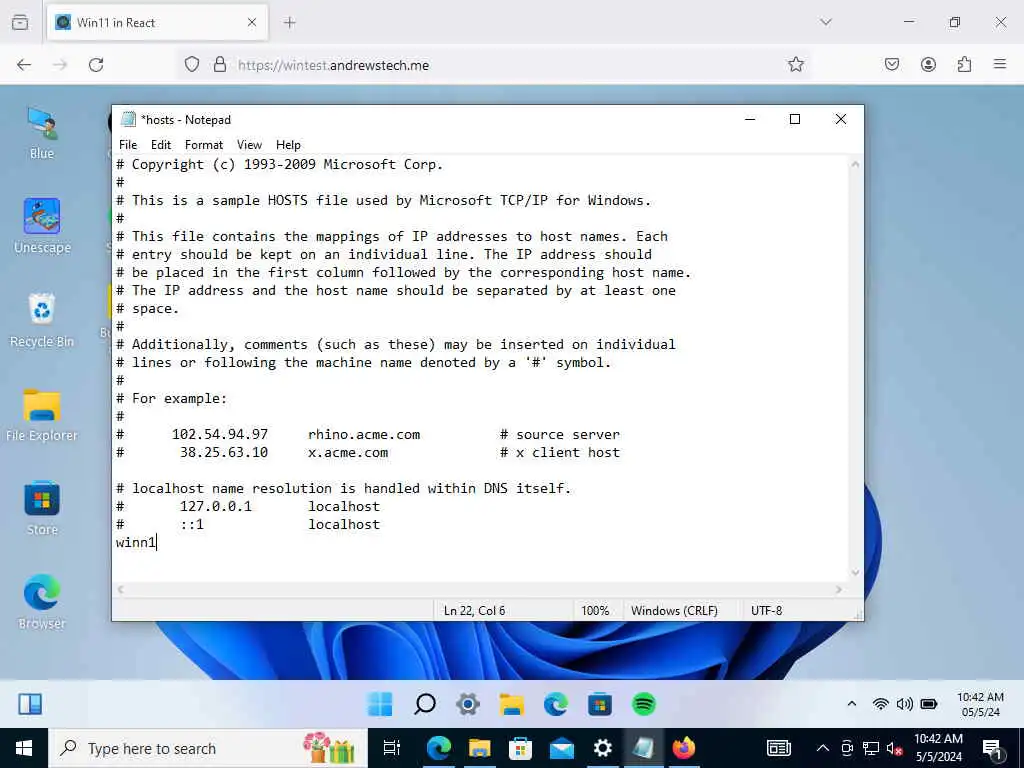The width and height of the screenshot is (1024, 768).
Task: Go back to previous page
Action: [24, 65]
